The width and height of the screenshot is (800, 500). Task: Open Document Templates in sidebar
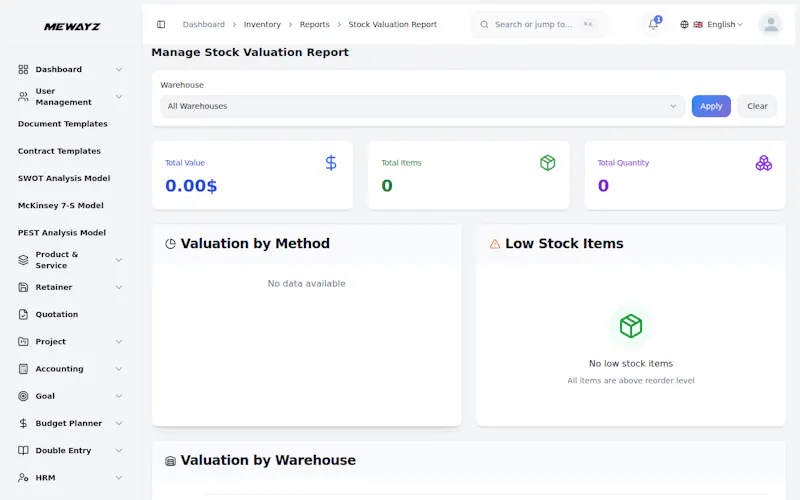coord(63,124)
